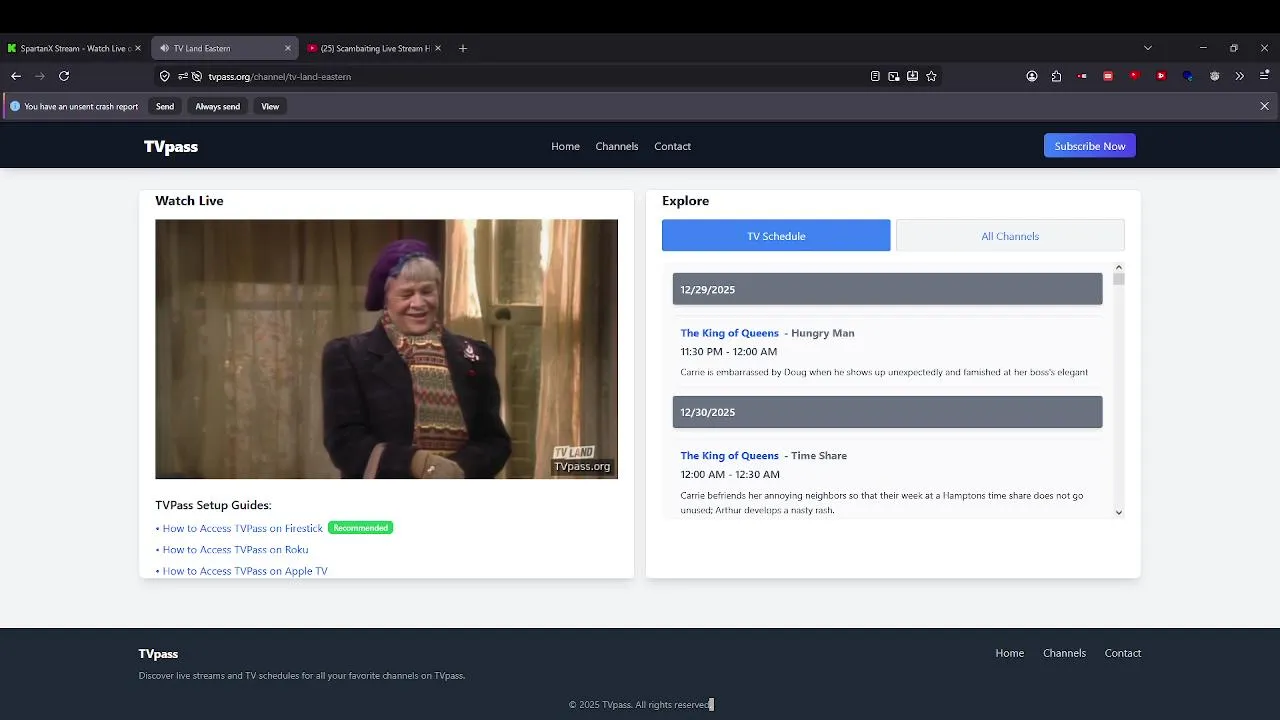Open the Firefox account icon
Image resolution: width=1280 pixels, height=720 pixels.
[1032, 76]
